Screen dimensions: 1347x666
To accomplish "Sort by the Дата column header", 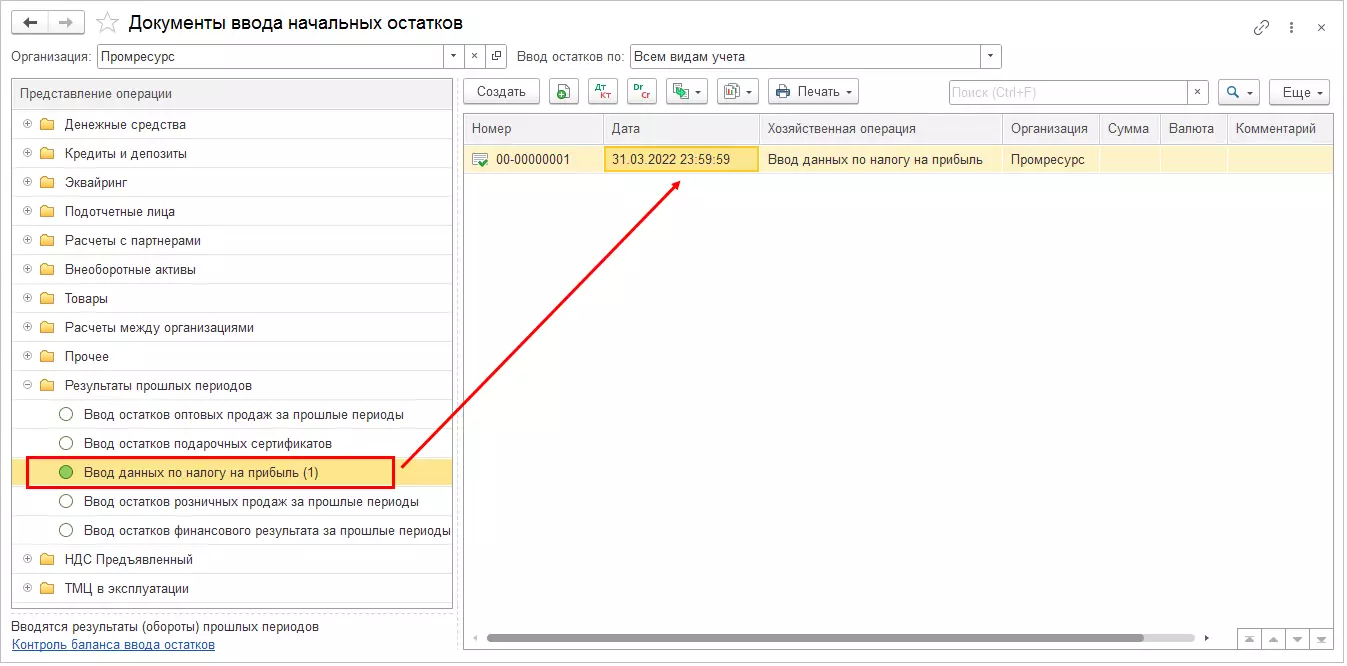I will coord(682,129).
